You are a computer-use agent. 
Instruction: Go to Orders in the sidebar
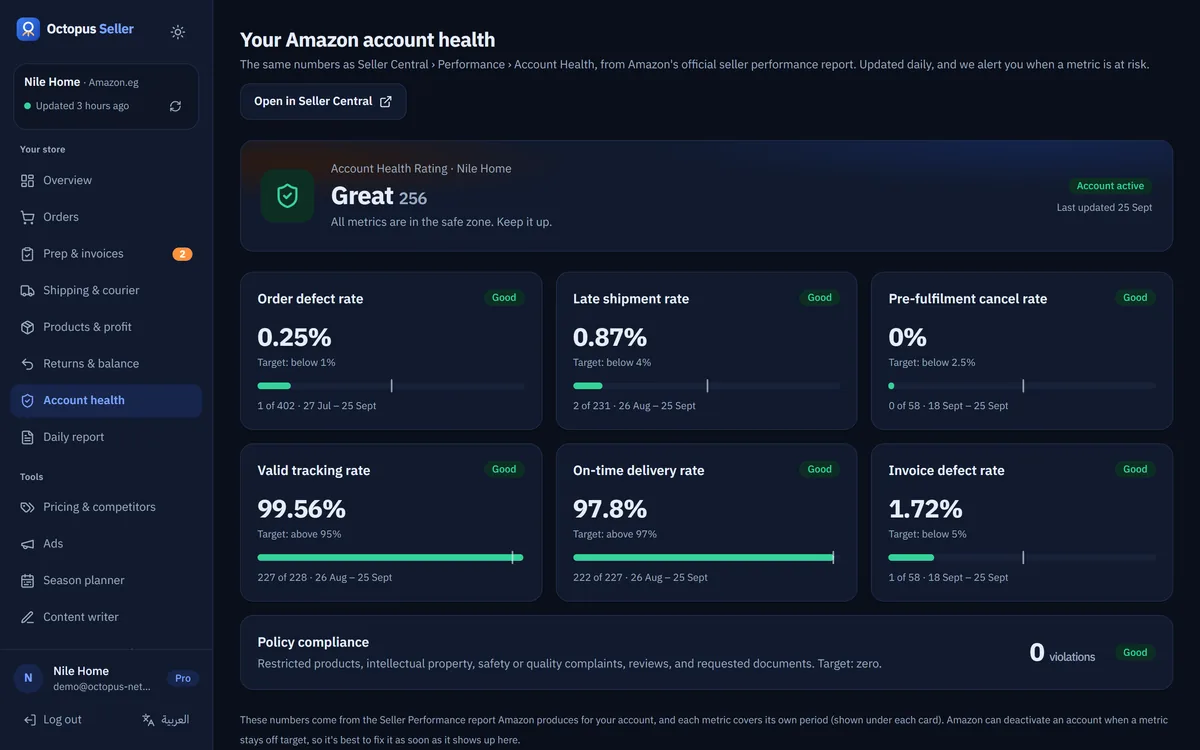[x=106, y=217]
